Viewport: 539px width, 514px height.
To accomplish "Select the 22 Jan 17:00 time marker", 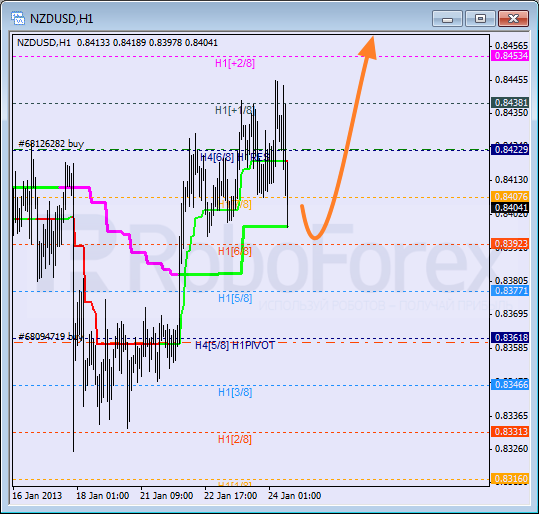I will [230, 496].
